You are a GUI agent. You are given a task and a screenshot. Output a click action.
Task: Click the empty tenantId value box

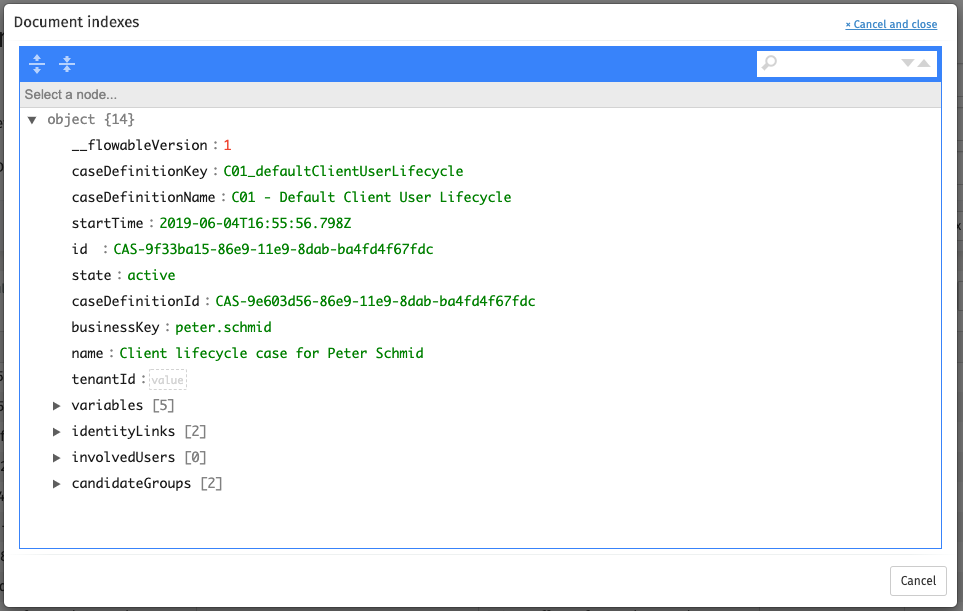tap(168, 380)
